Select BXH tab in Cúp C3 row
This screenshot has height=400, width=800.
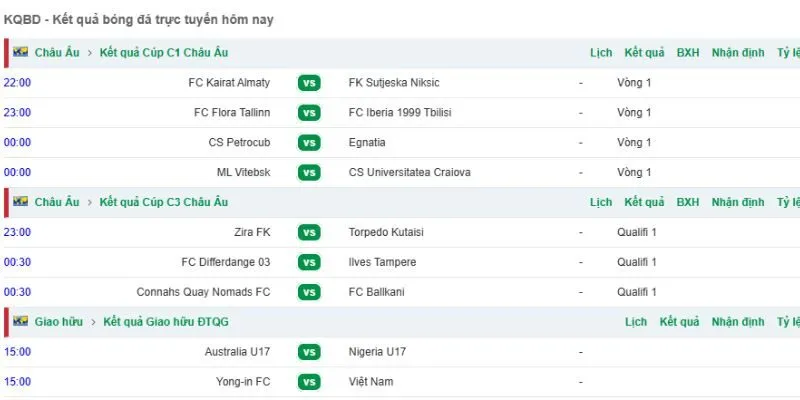pyautogui.click(x=688, y=202)
